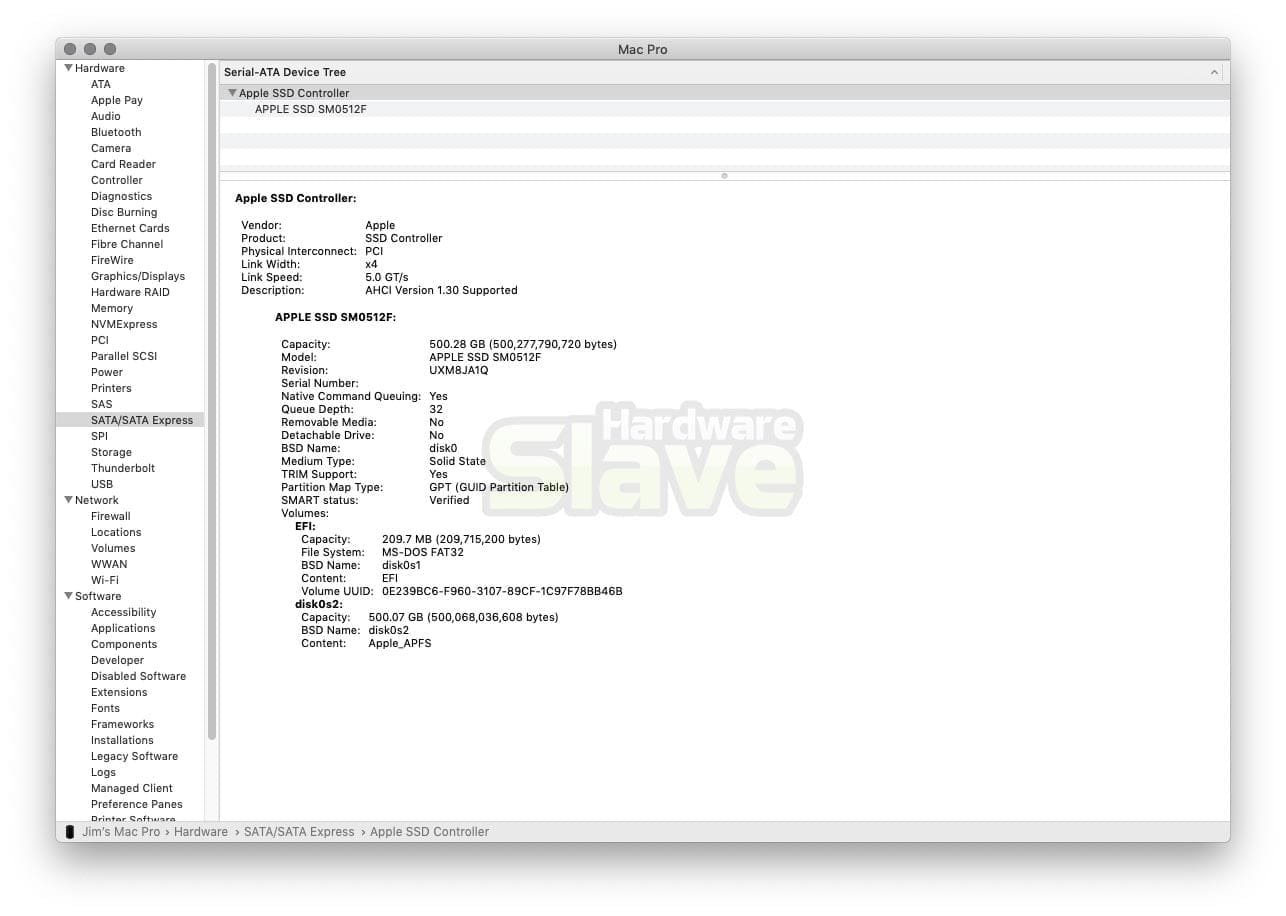Click Jim's Mac Pro in path bar
The image size is (1286, 916).
click(121, 832)
